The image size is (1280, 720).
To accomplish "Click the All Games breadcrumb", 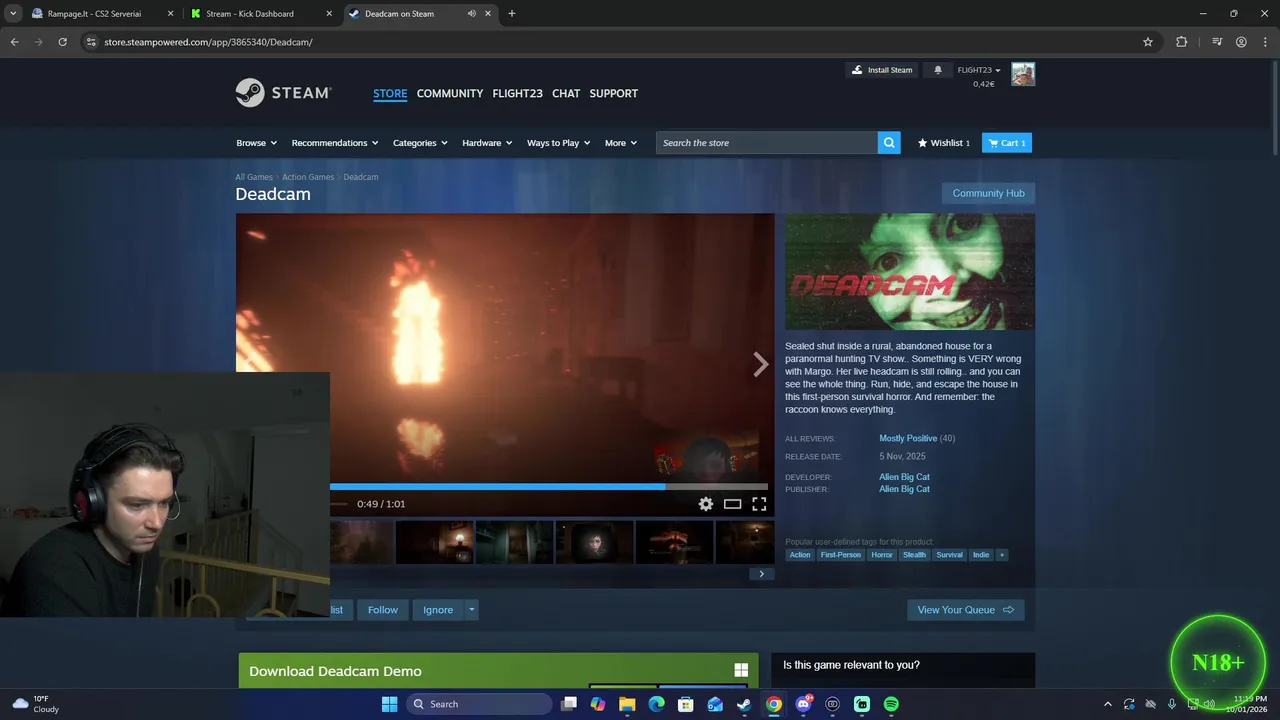I will click(x=254, y=177).
